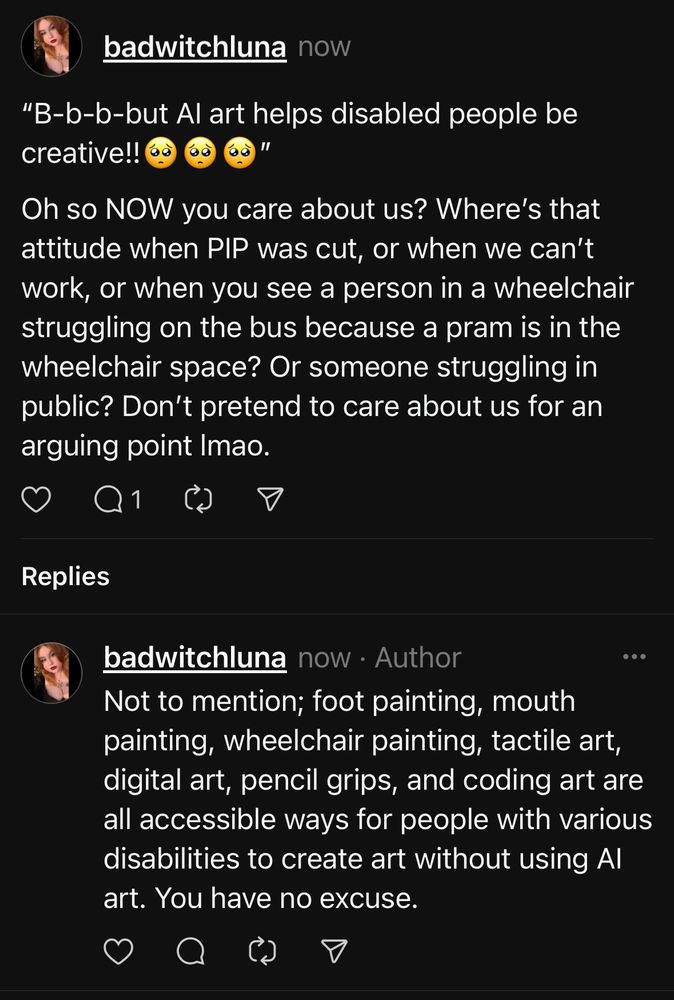Open the reply text about accessible art

coord(375,800)
